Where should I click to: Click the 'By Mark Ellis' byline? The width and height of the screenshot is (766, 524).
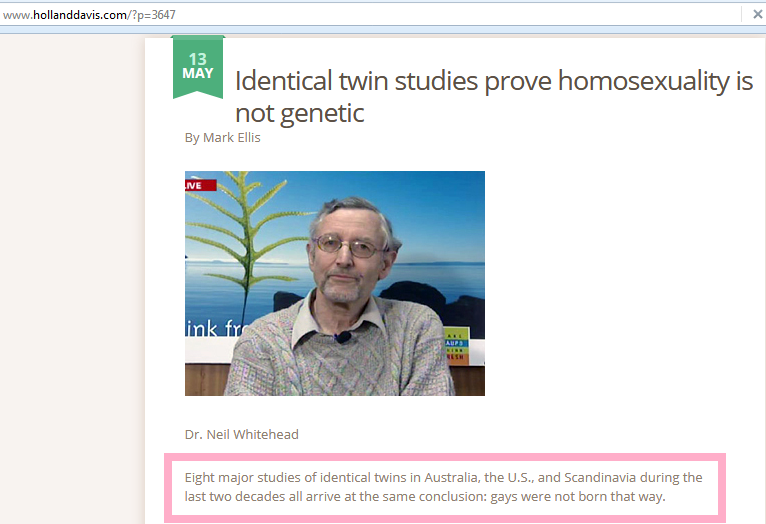point(222,138)
